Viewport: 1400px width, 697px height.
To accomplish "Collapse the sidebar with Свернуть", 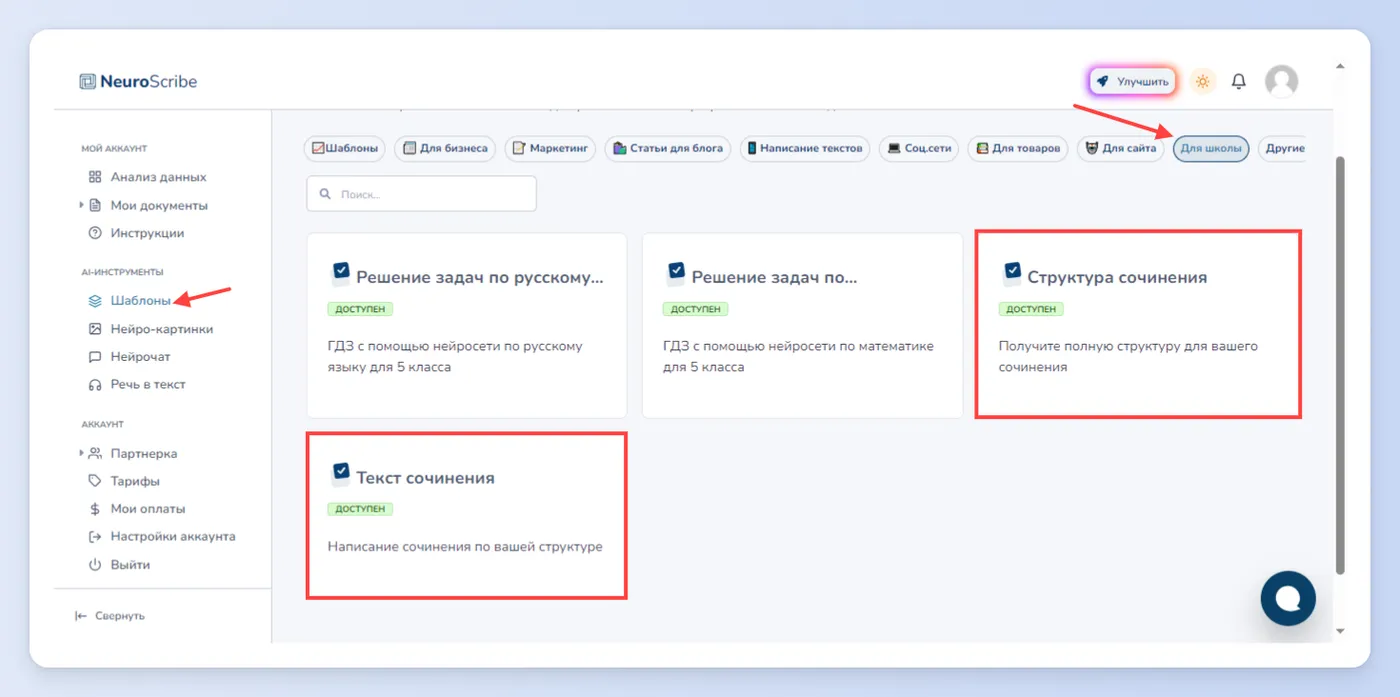I will tap(110, 616).
